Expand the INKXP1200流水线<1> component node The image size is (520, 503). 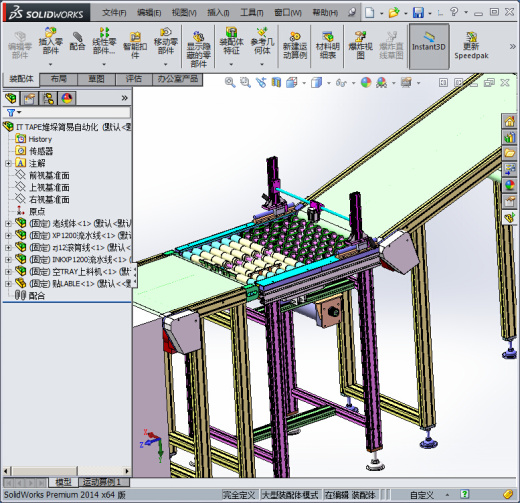[8, 260]
